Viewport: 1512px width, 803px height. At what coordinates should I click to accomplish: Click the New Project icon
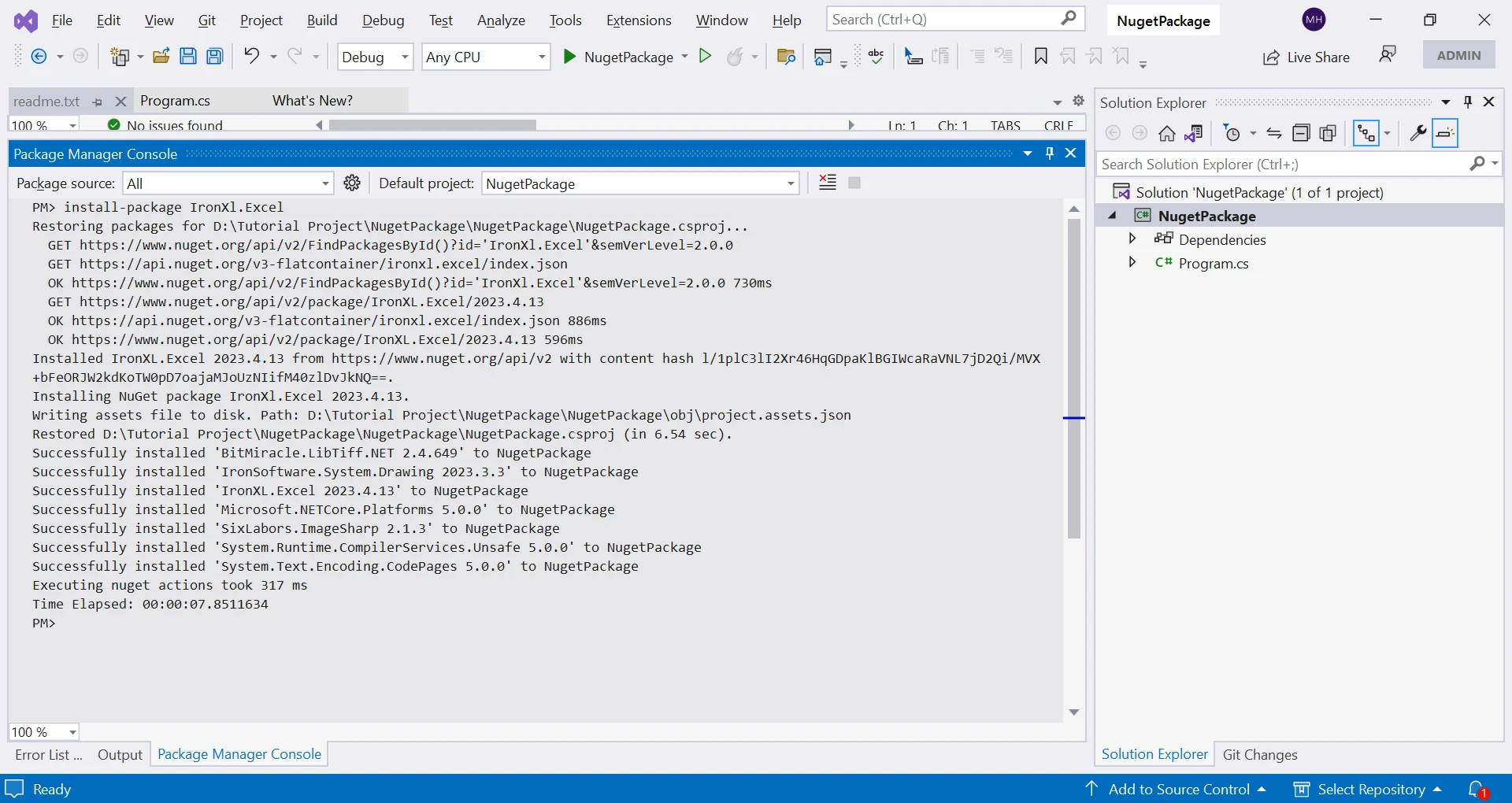tap(120, 56)
